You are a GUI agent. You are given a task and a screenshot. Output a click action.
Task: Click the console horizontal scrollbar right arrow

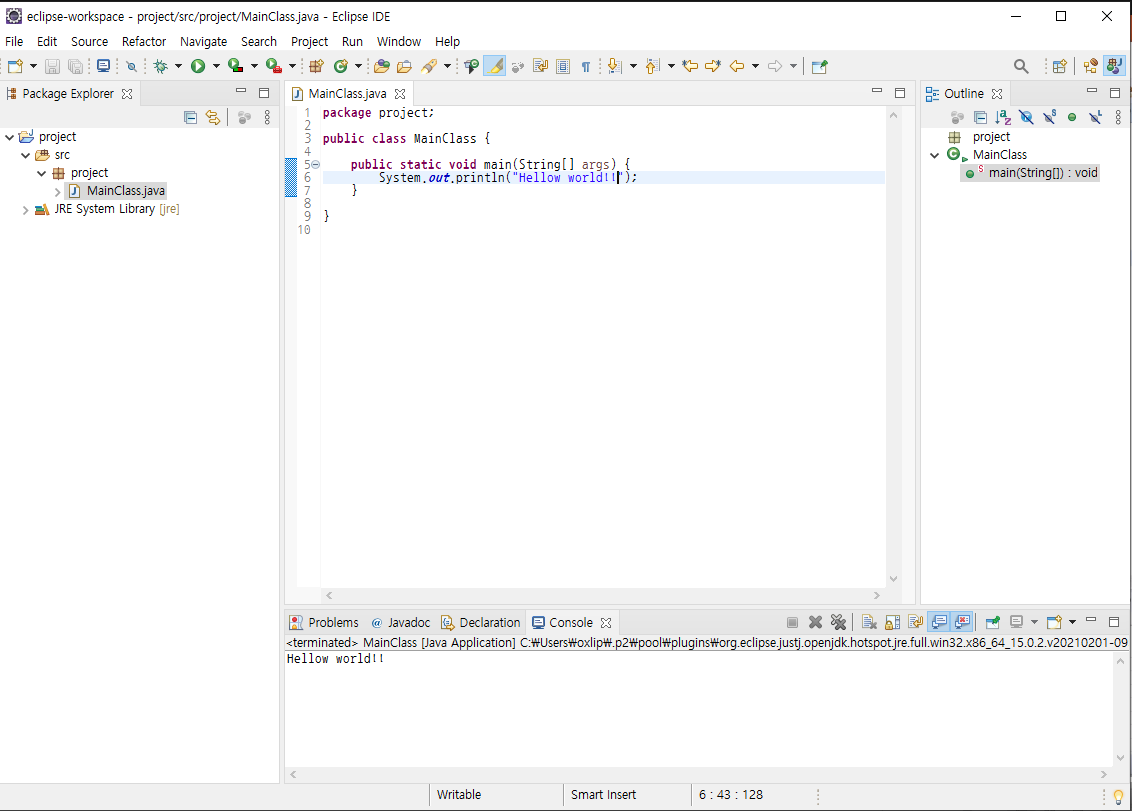pos(1104,774)
